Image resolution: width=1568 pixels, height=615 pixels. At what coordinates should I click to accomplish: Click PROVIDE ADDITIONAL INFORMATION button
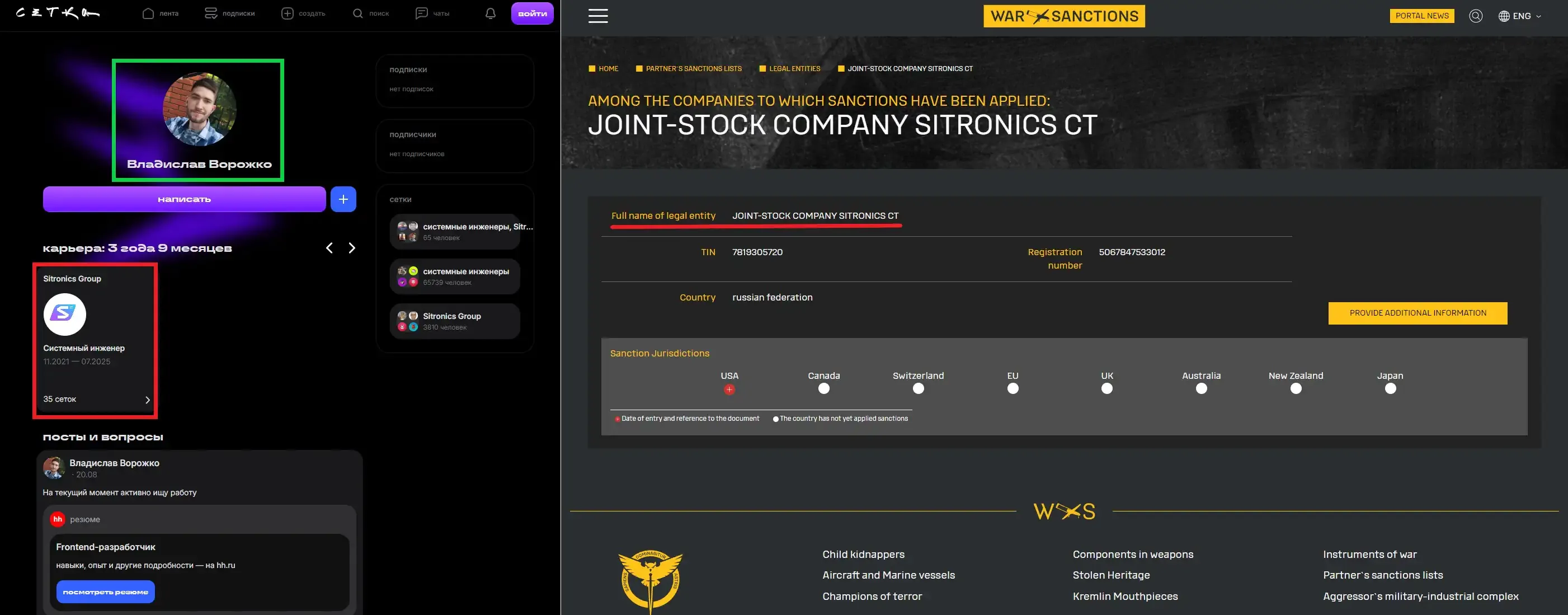click(x=1417, y=313)
